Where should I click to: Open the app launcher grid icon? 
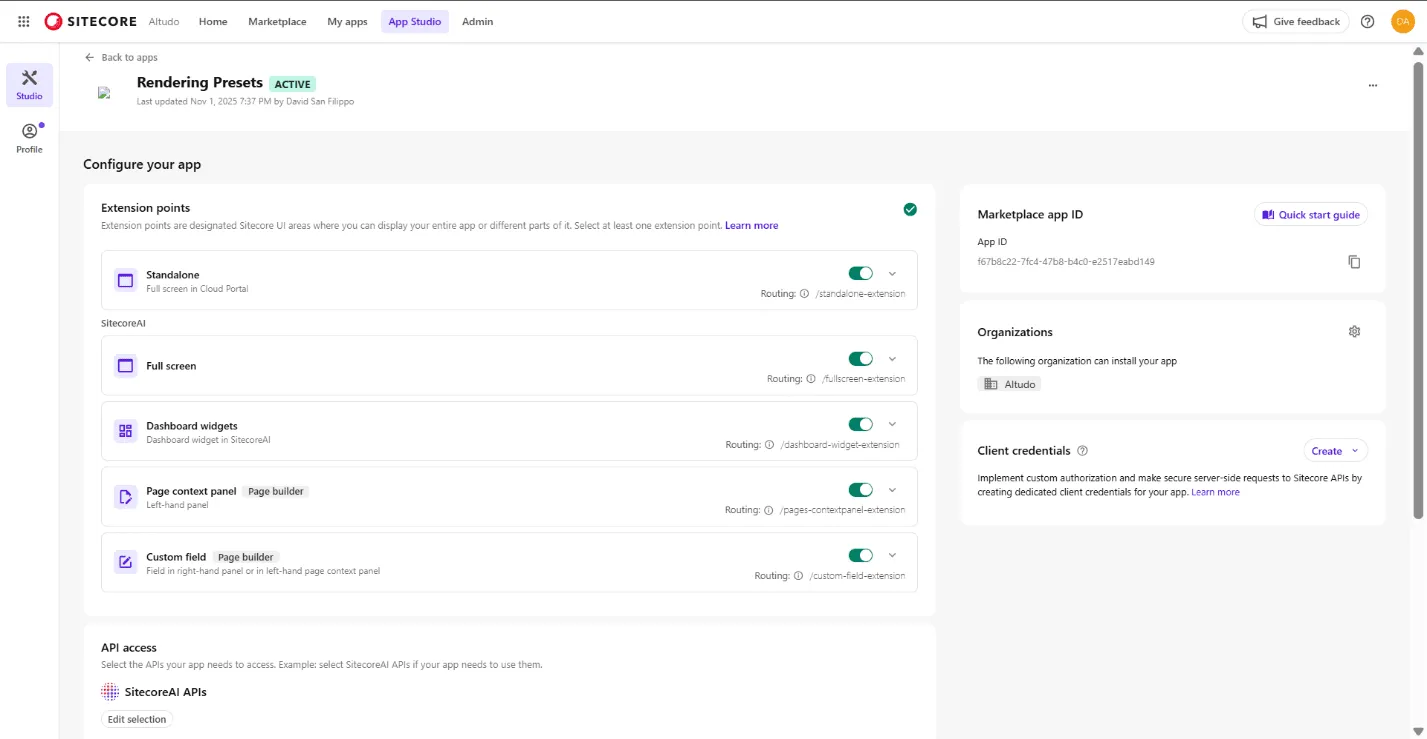(x=22, y=20)
